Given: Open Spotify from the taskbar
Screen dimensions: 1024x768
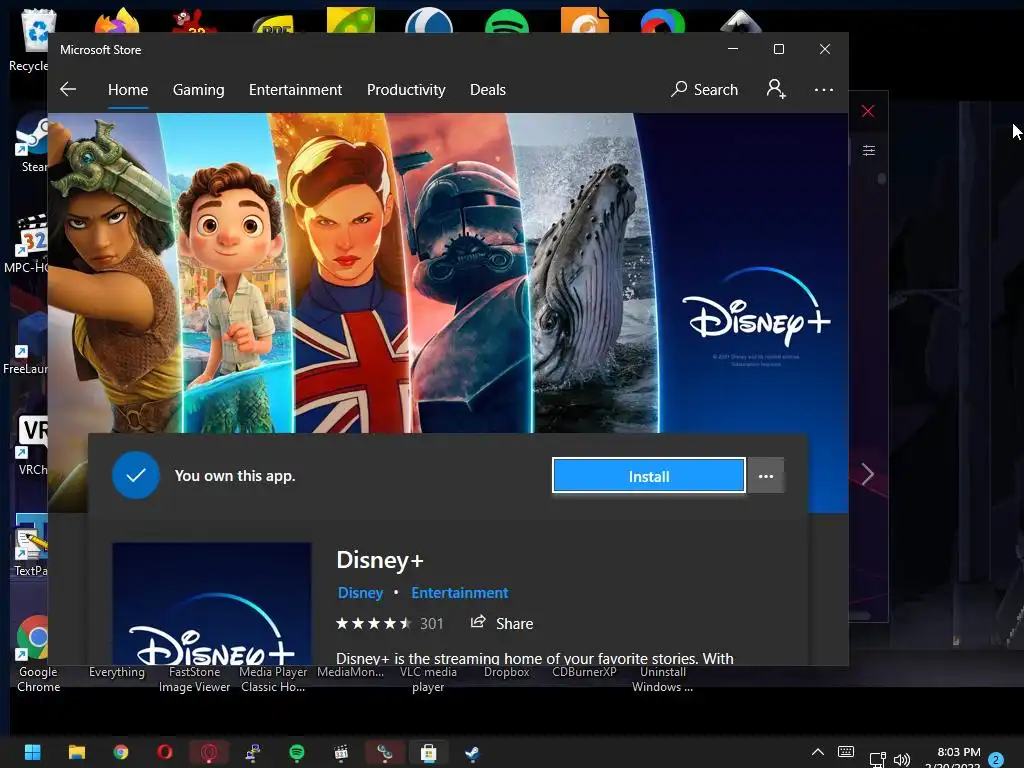Looking at the screenshot, I should [297, 752].
